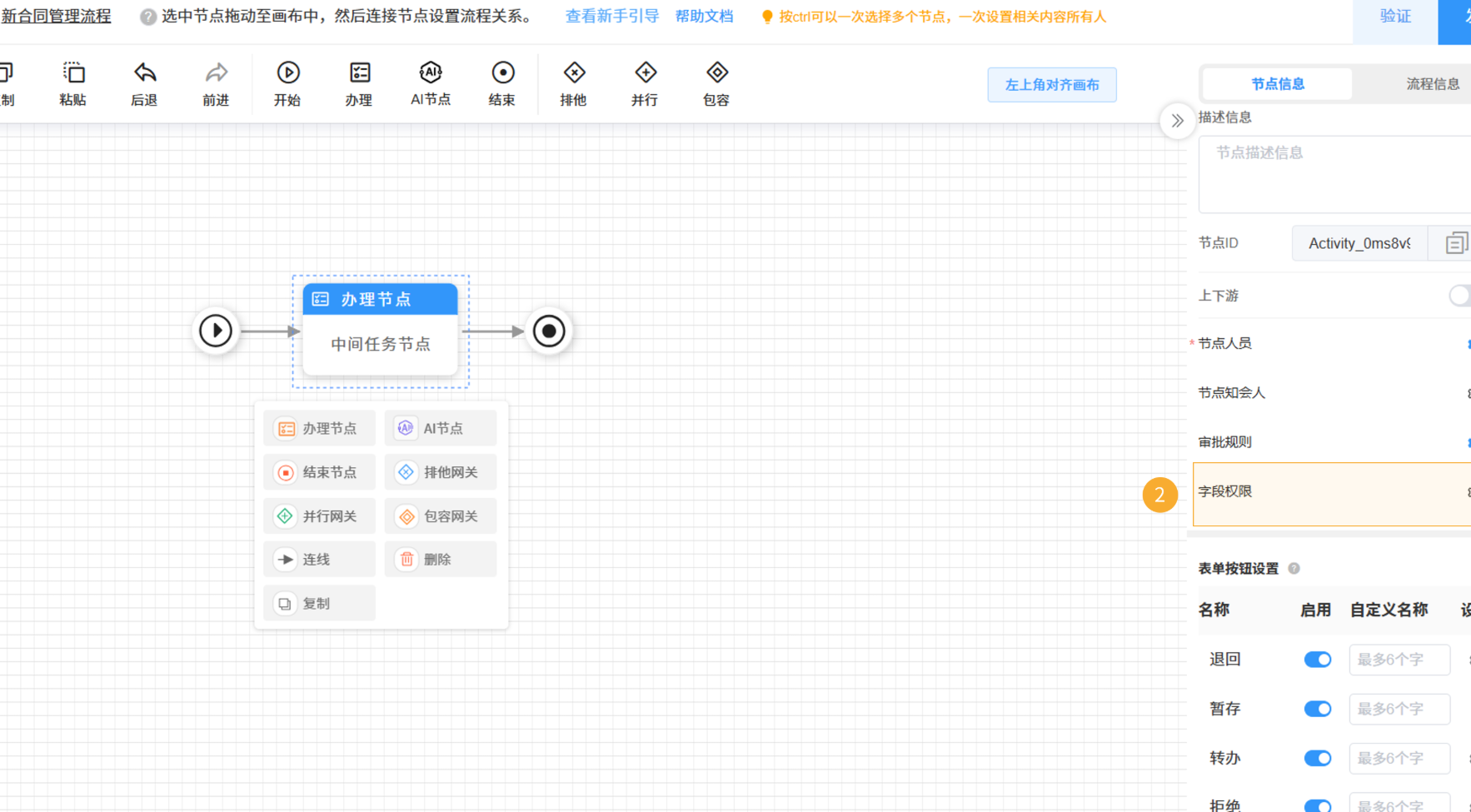Screen dimensions: 1471x812
Task: Toggle the 暂存 button enable switch
Action: pos(1318,709)
